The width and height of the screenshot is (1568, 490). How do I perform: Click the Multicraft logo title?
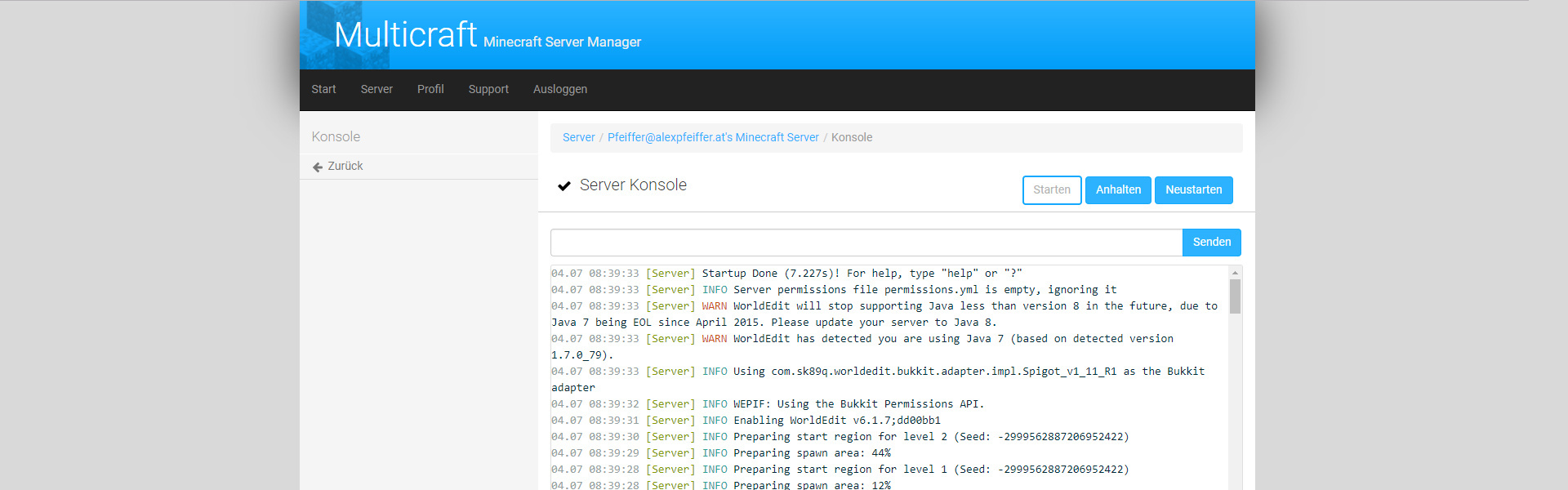pyautogui.click(x=405, y=35)
